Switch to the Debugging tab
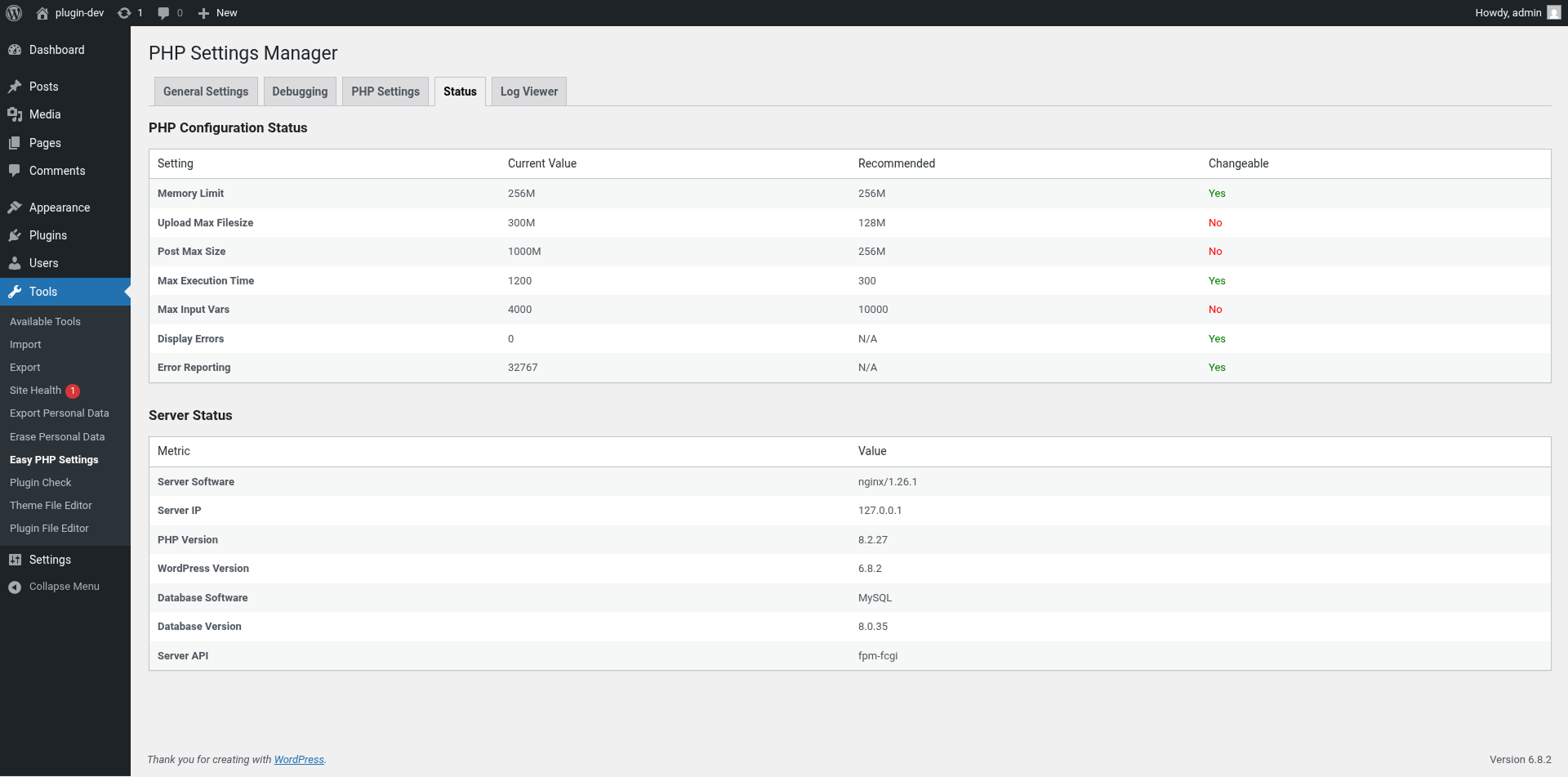Image resolution: width=1568 pixels, height=777 pixels. tap(300, 92)
